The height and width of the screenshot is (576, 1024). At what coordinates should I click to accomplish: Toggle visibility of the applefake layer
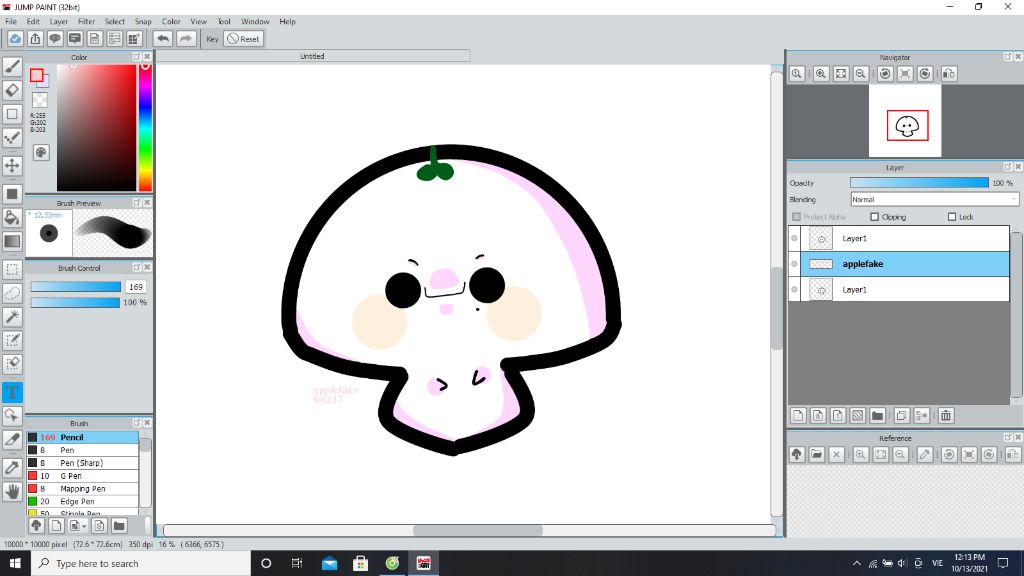point(794,264)
